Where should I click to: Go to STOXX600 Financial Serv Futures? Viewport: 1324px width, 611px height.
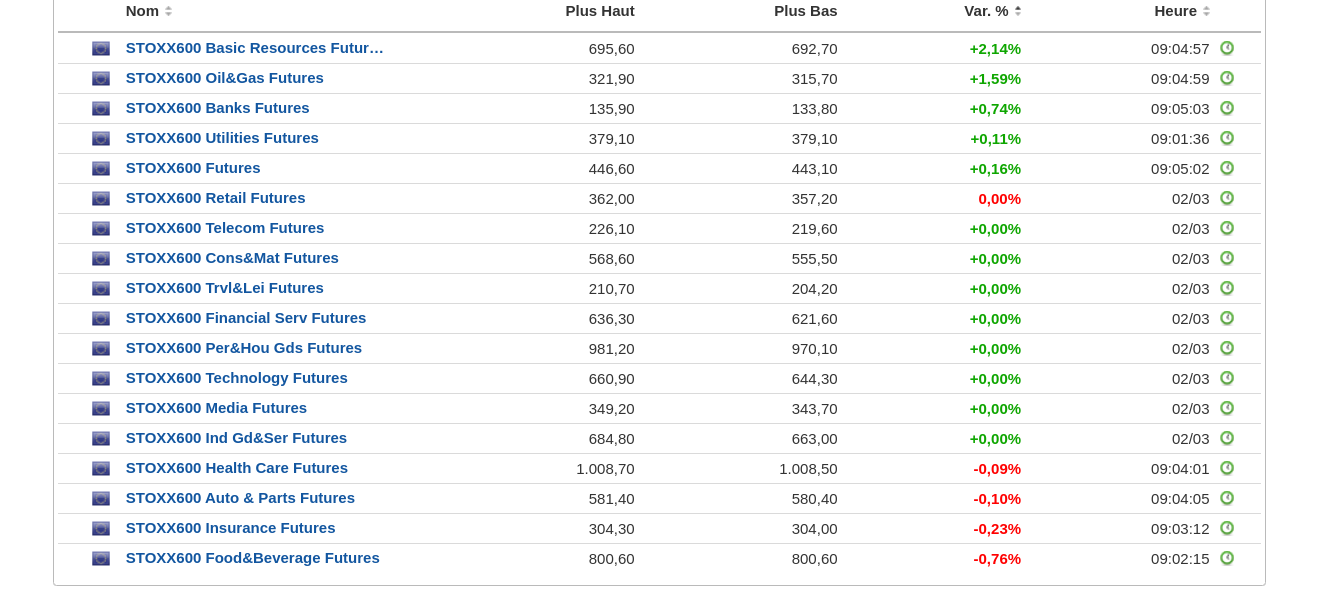[246, 318]
